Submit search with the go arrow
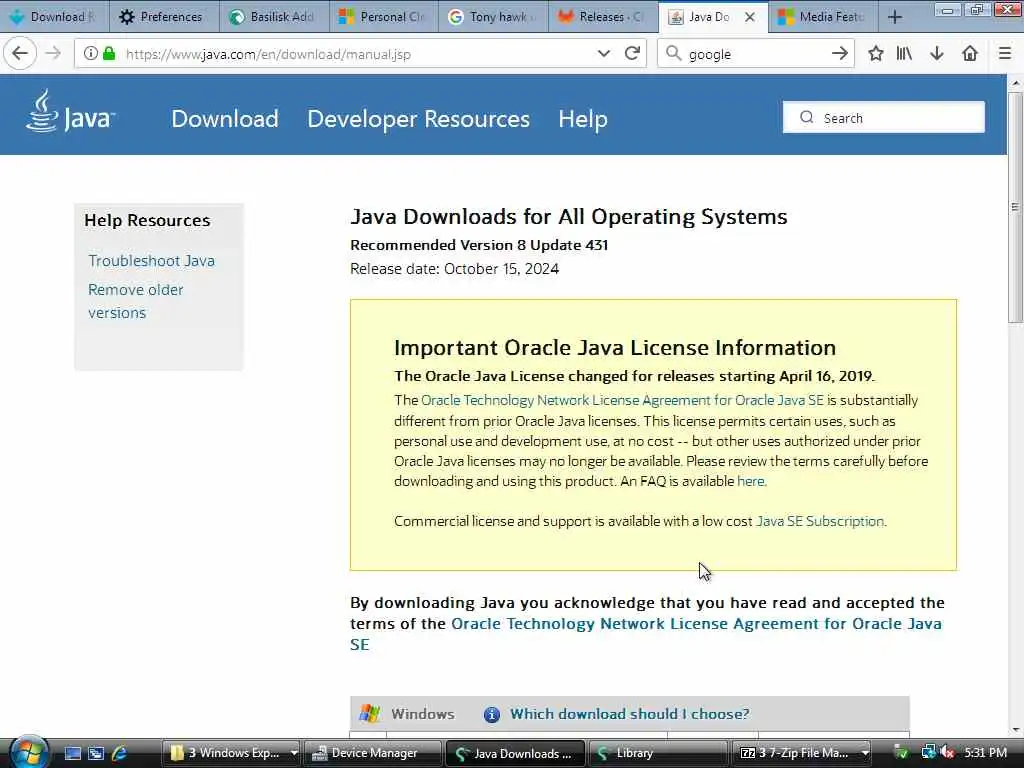This screenshot has height=768, width=1024. pos(840,53)
